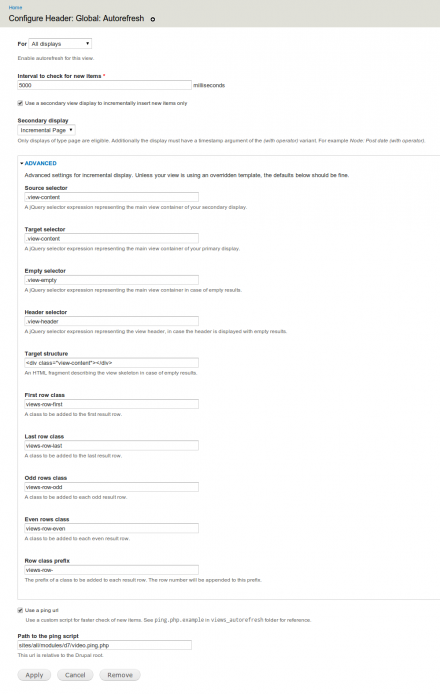Click the Remove button
This screenshot has width=440, height=694.
pos(120,675)
